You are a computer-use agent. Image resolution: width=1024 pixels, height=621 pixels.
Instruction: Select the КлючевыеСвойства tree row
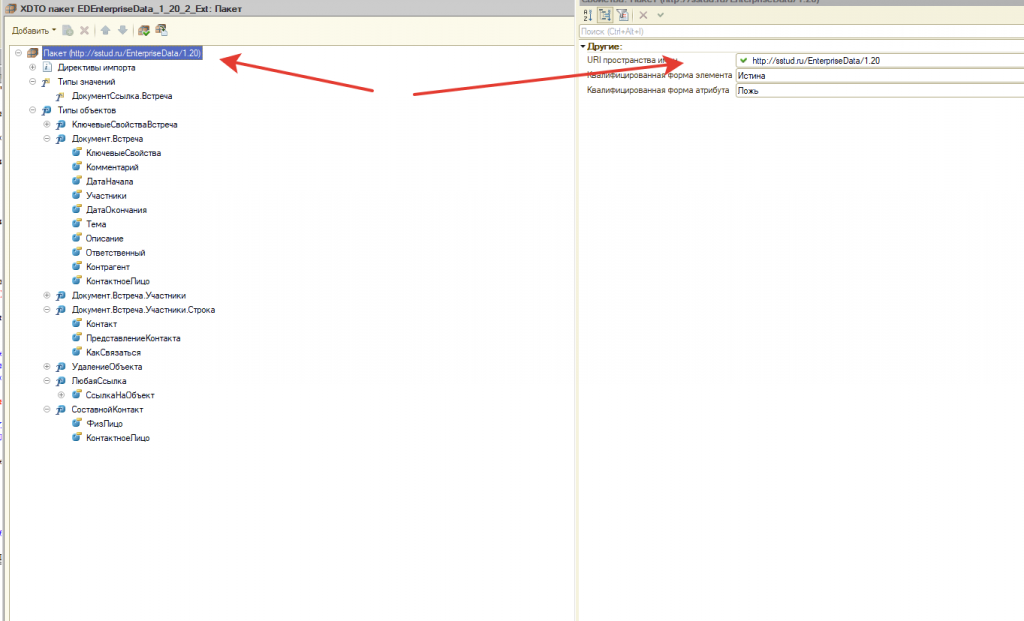tap(123, 153)
